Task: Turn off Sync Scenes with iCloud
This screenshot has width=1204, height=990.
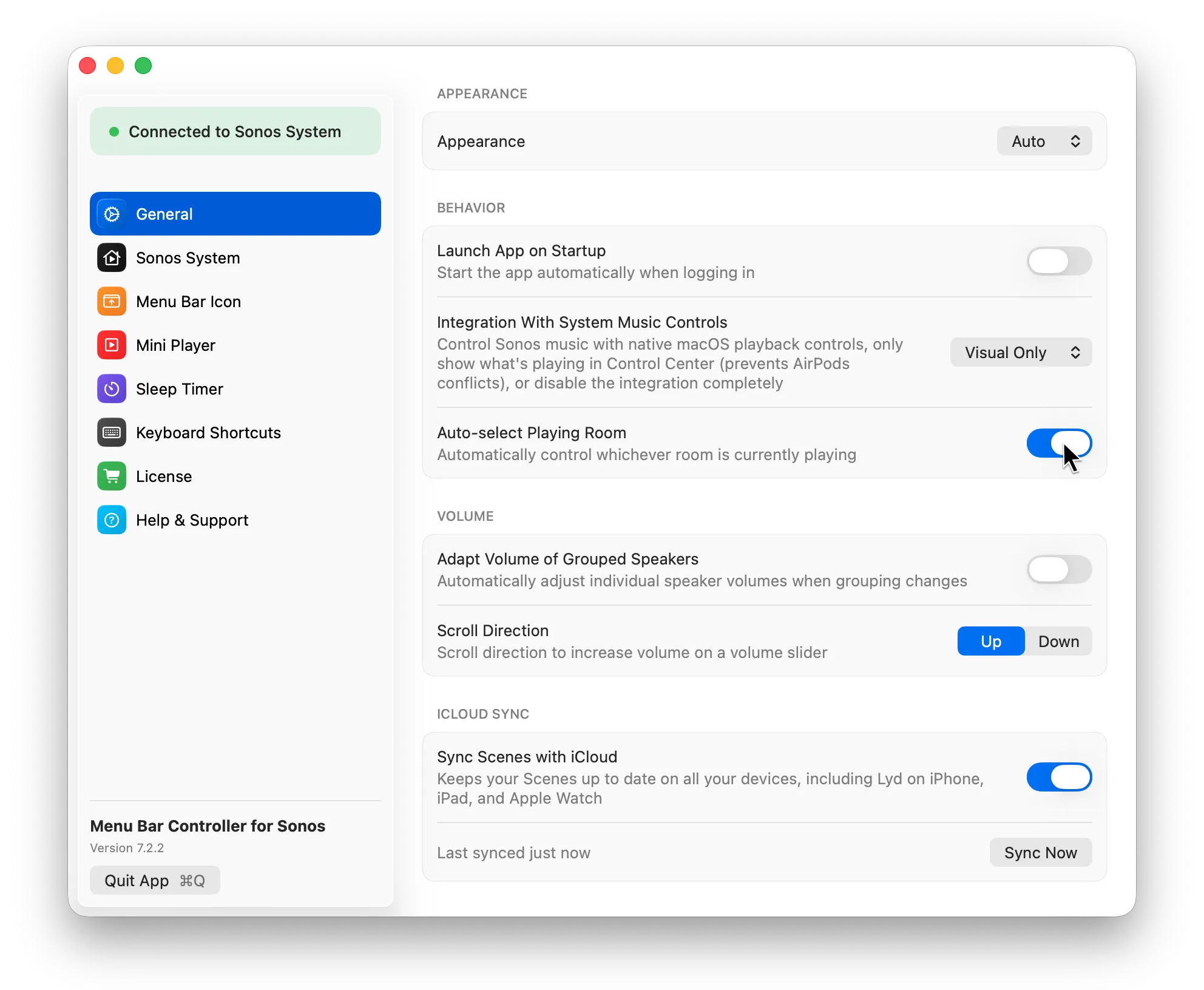Action: coord(1059,777)
